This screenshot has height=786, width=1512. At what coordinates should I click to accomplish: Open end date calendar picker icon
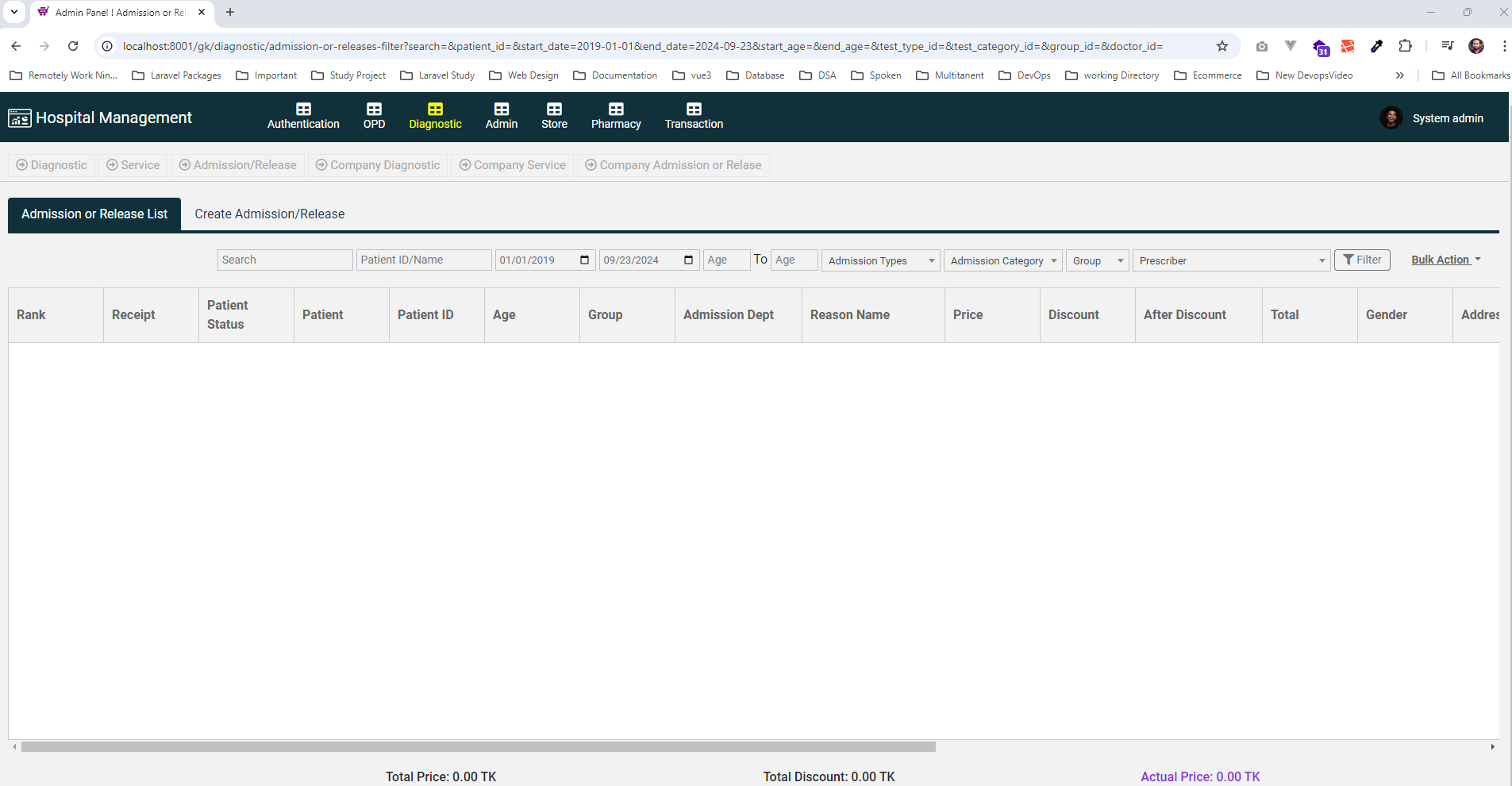[689, 260]
